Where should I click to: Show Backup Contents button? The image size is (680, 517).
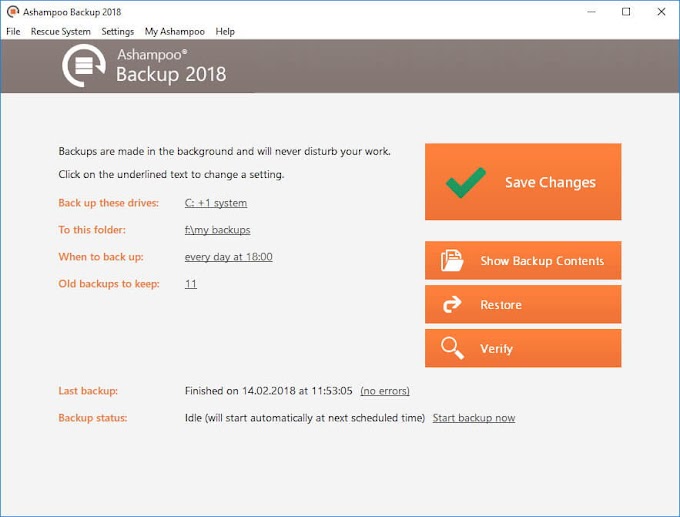tap(523, 260)
